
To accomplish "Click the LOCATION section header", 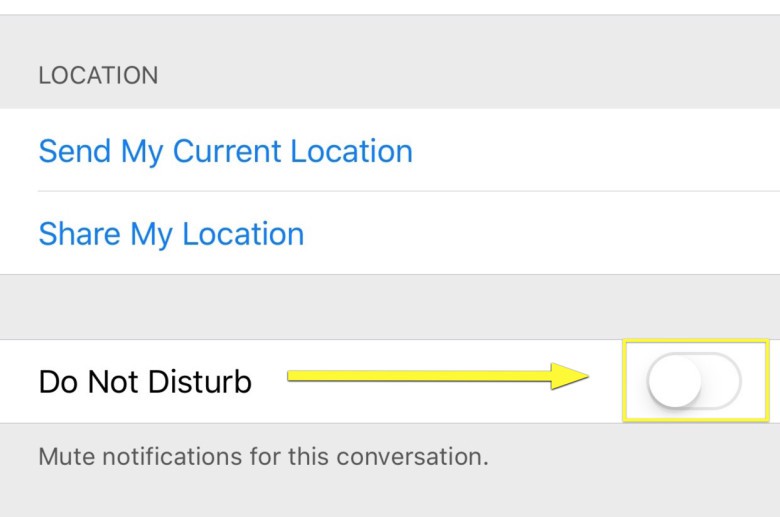I will (x=98, y=76).
